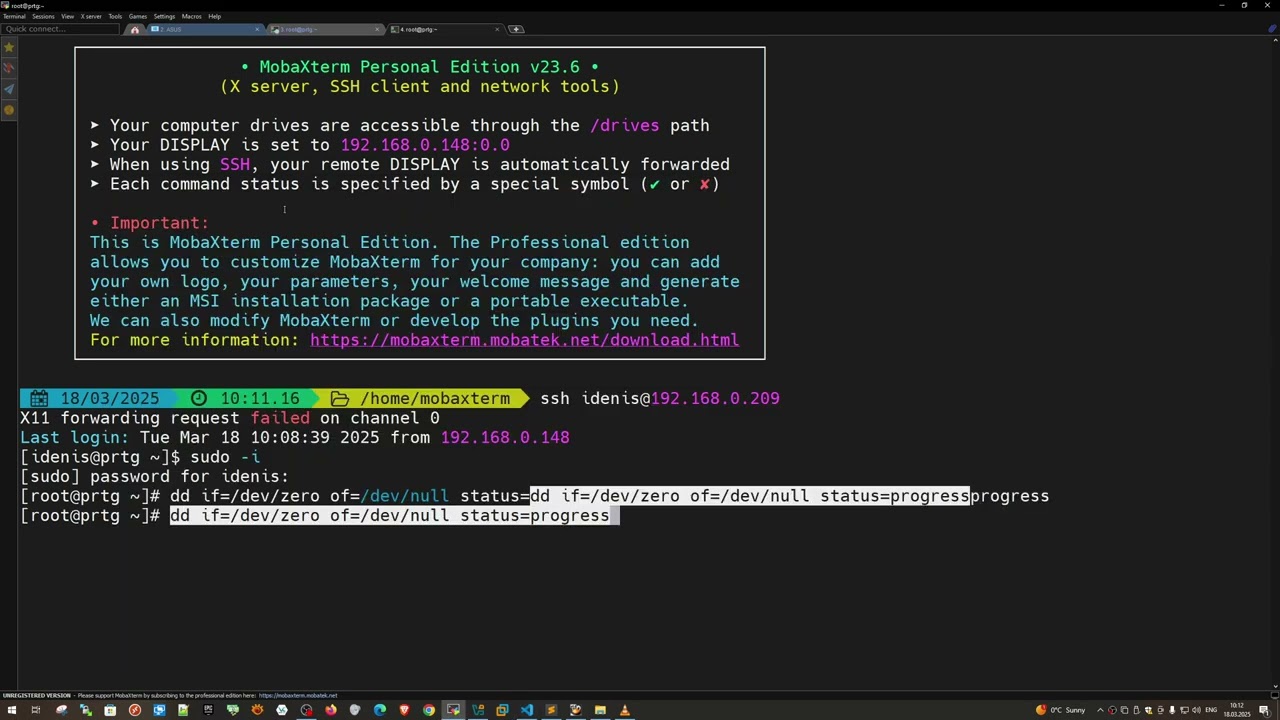The image size is (1280, 720).
Task: Open the X server menu
Action: (x=91, y=16)
